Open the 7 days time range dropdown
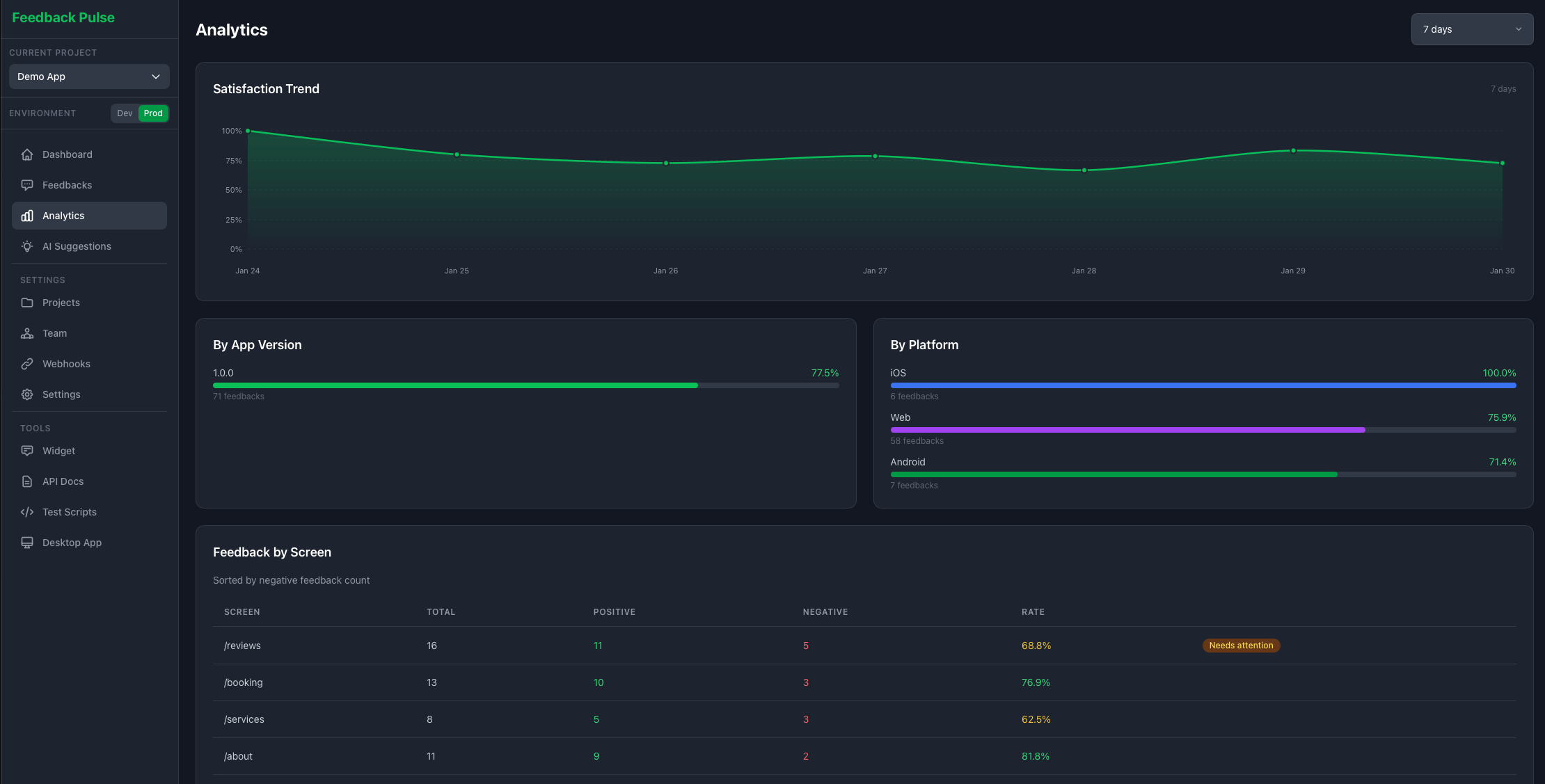1545x784 pixels. (1471, 29)
